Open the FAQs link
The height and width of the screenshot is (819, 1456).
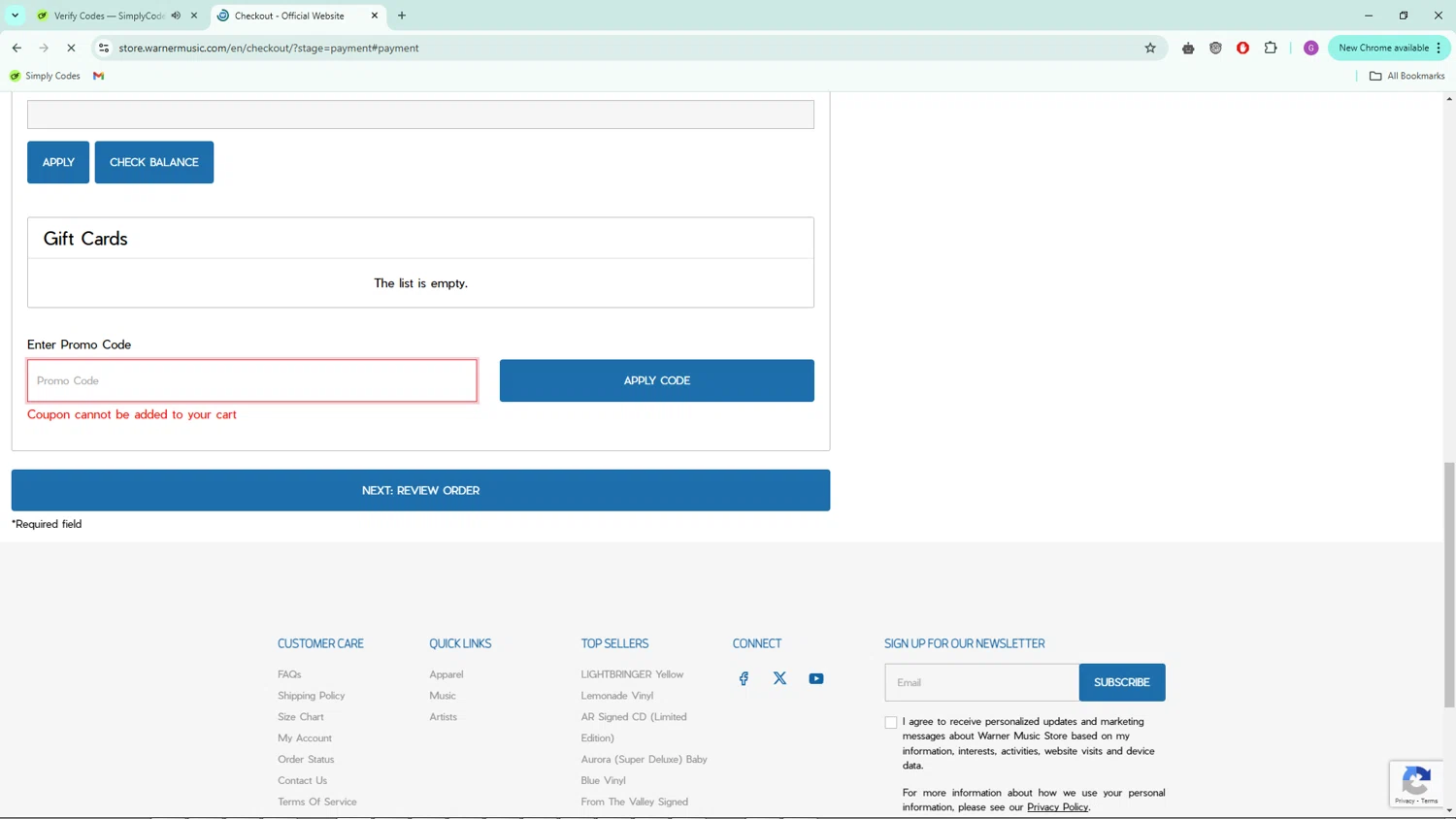[x=289, y=674]
